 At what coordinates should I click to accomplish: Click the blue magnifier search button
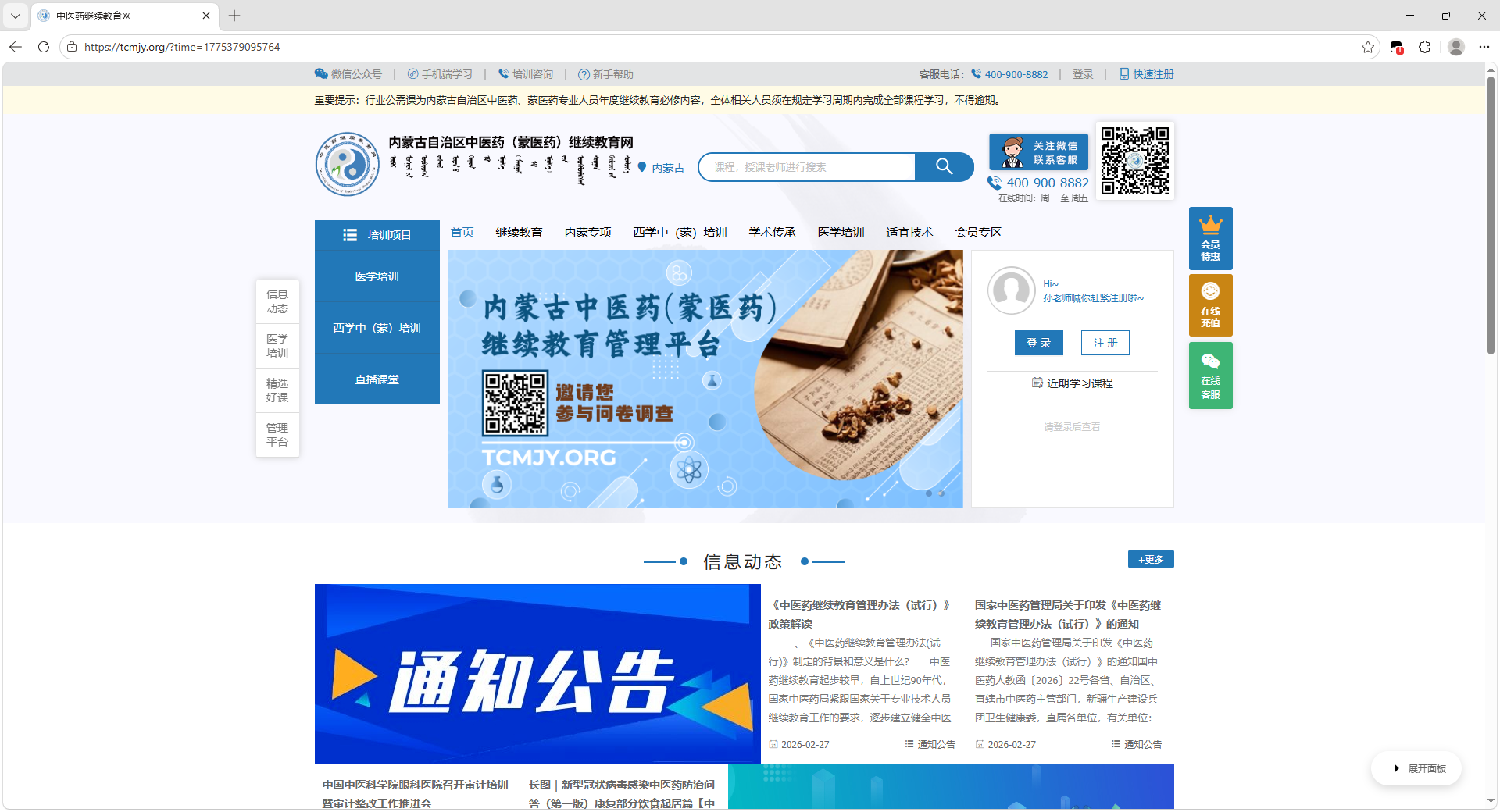[x=944, y=167]
